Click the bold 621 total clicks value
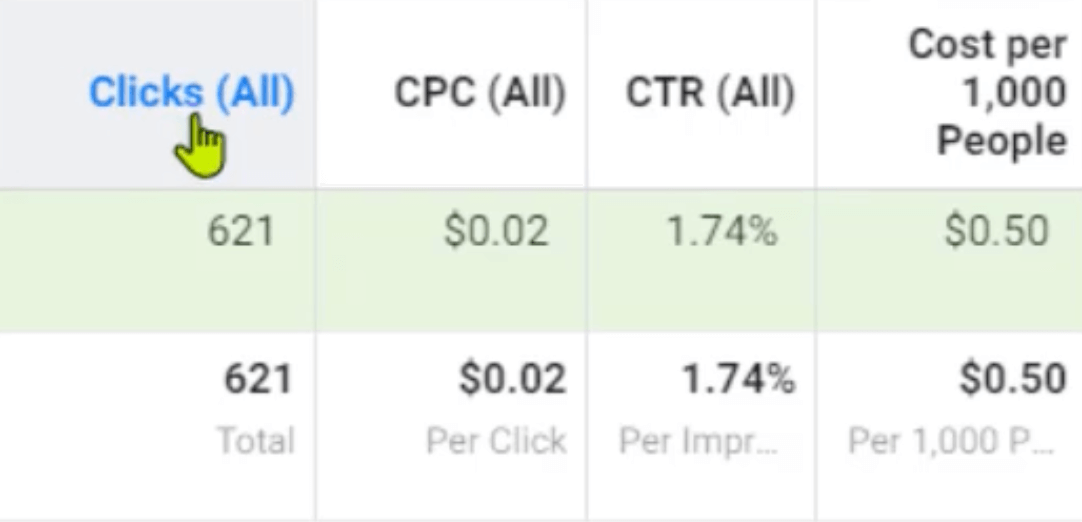The height and width of the screenshot is (522, 1082). (x=258, y=380)
